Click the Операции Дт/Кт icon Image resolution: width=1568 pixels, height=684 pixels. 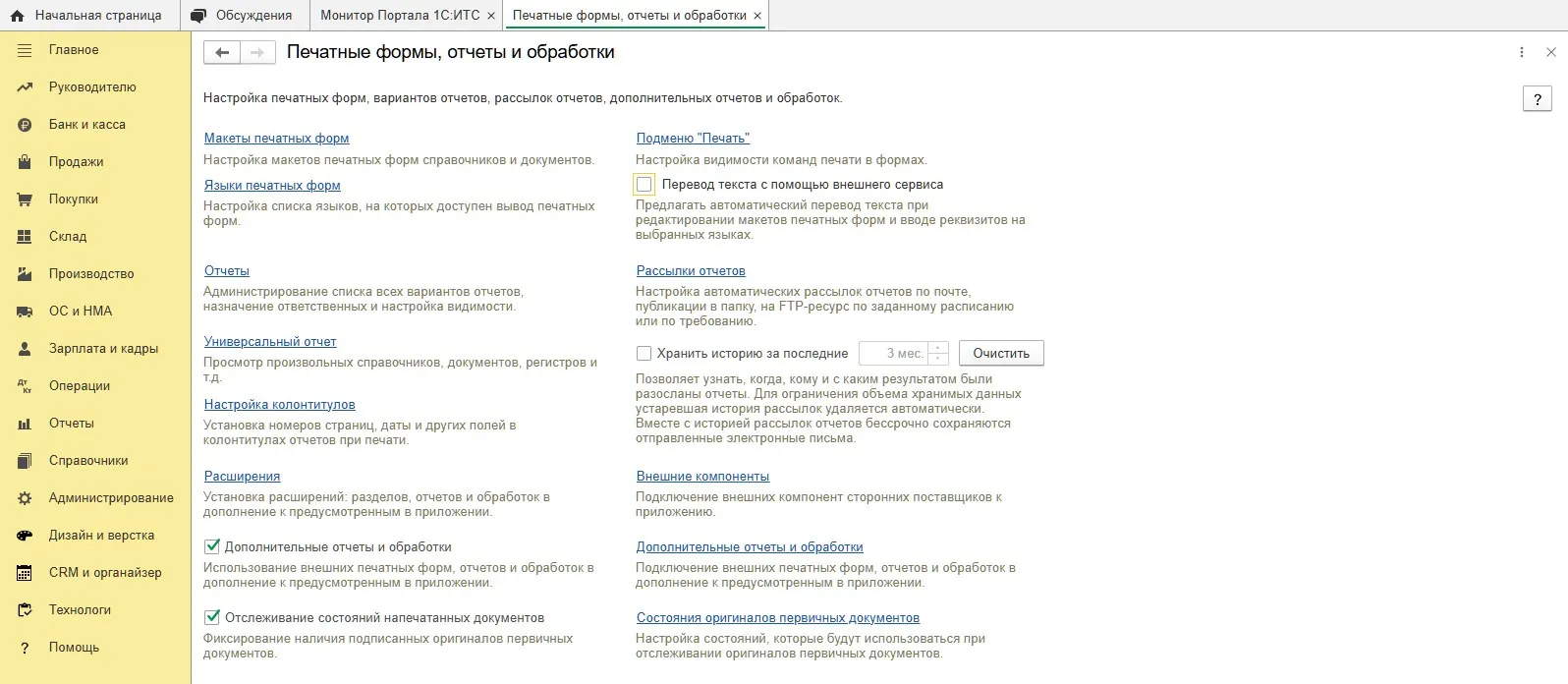(x=26, y=386)
